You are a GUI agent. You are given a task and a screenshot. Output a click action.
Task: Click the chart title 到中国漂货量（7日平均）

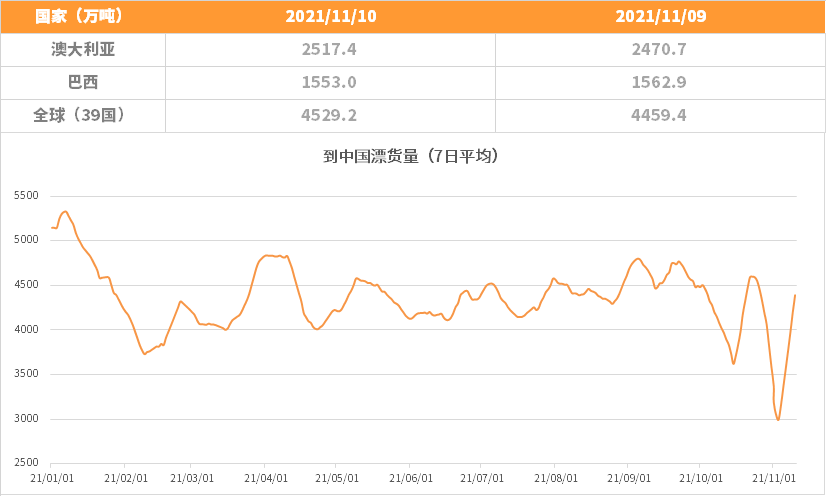coord(411,156)
